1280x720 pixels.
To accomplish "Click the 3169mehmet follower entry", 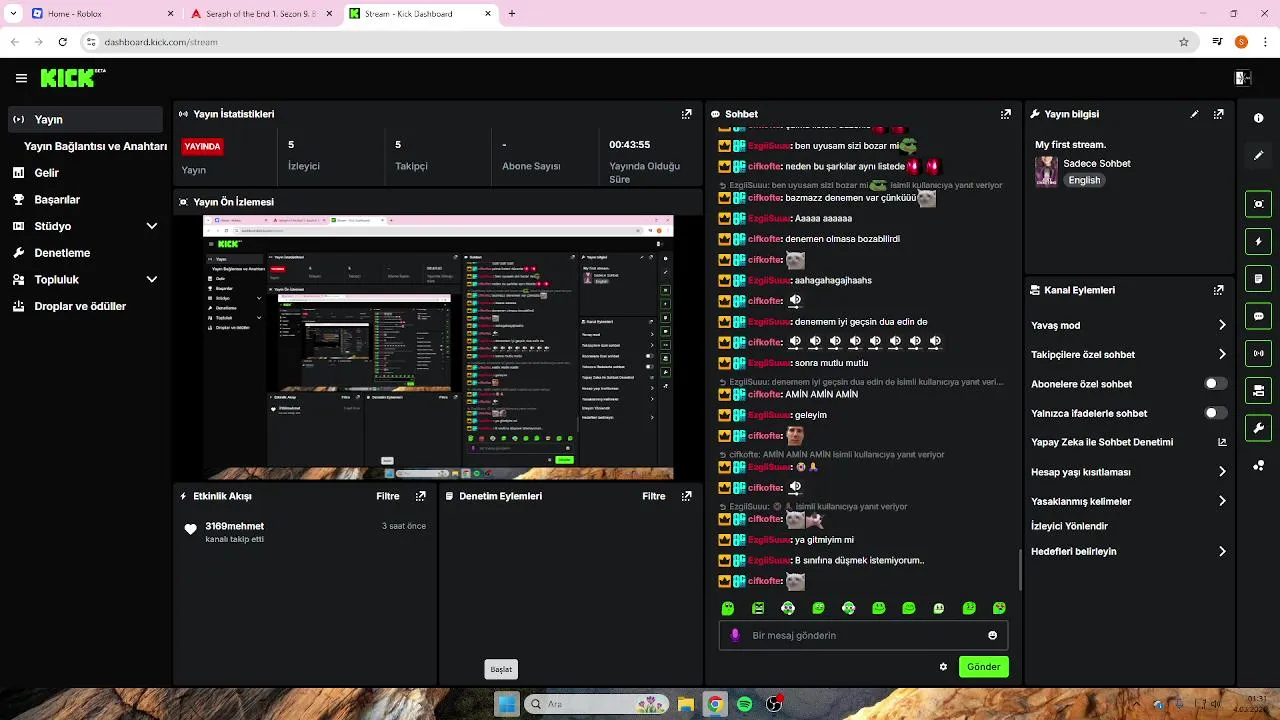I will [x=305, y=532].
